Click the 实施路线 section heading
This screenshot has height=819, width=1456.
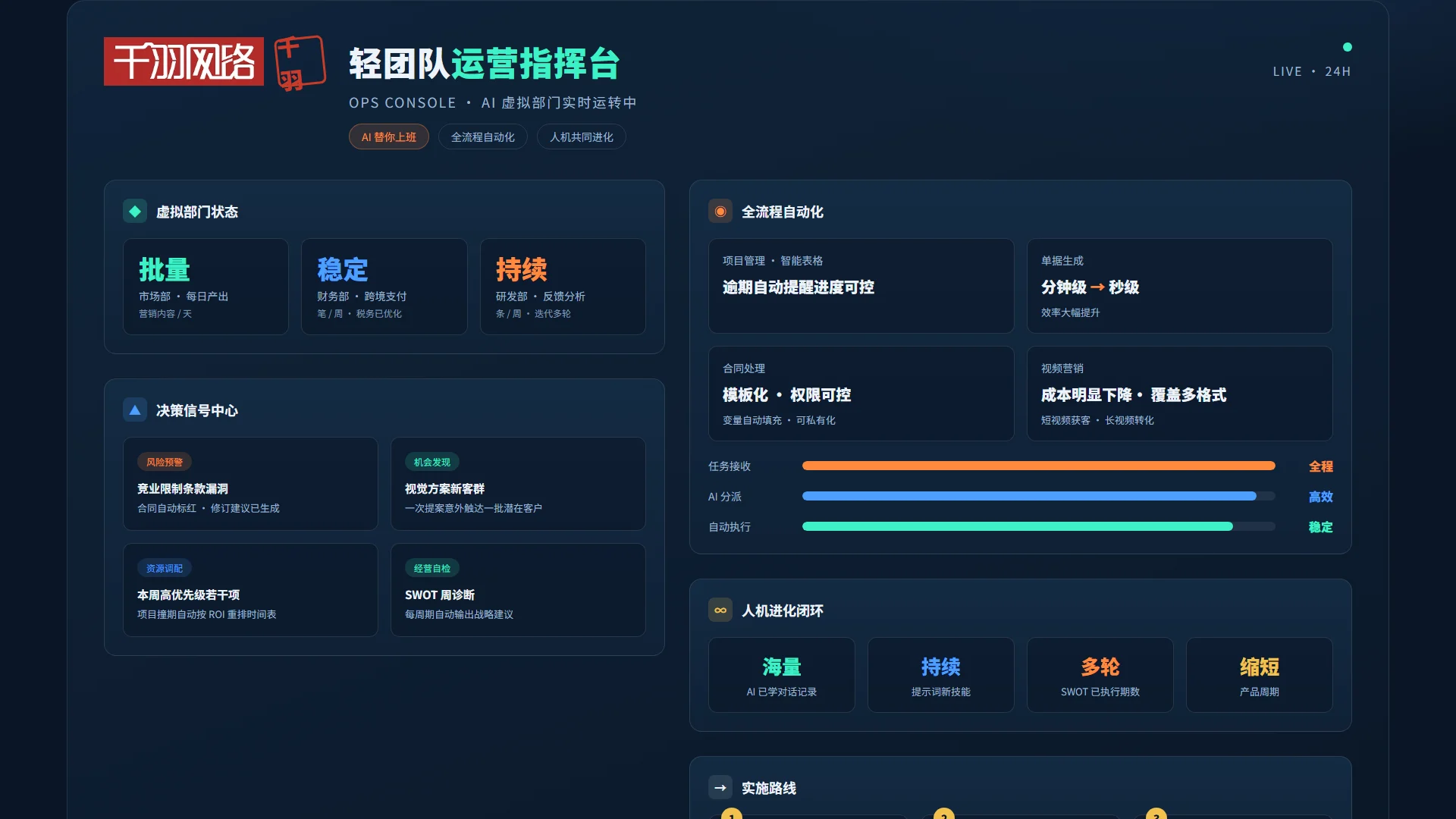tap(769, 788)
